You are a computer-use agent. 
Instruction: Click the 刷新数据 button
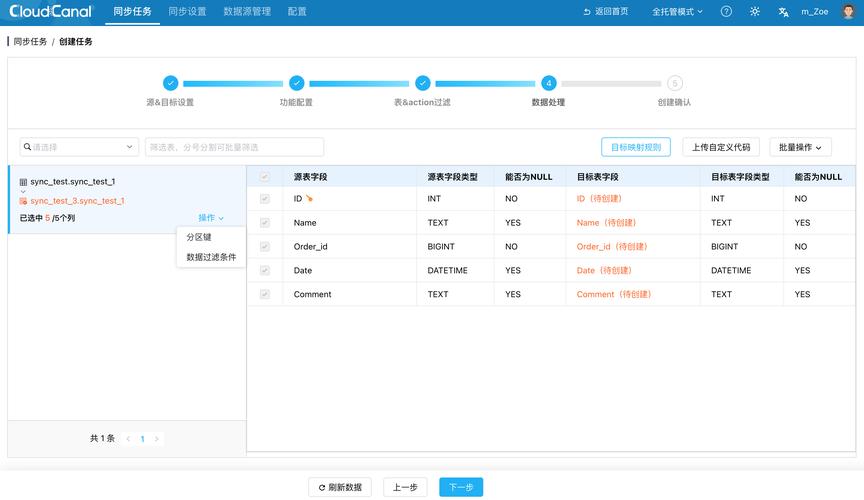[x=340, y=487]
